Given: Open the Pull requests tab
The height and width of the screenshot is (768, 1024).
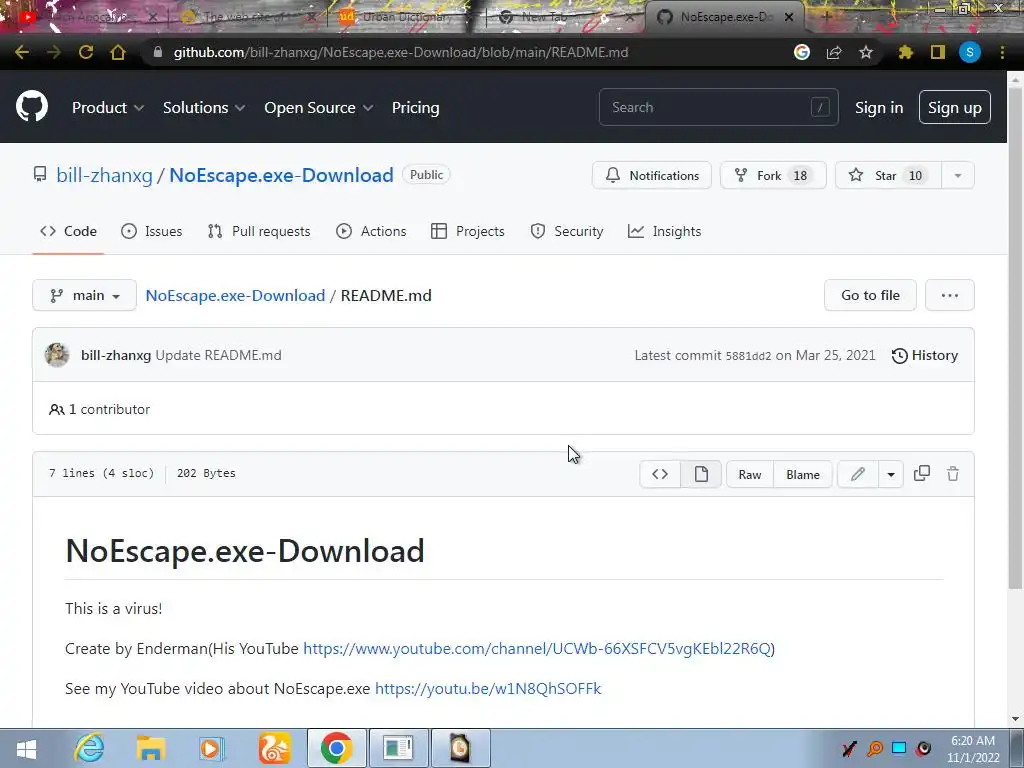Looking at the screenshot, I should 259,231.
